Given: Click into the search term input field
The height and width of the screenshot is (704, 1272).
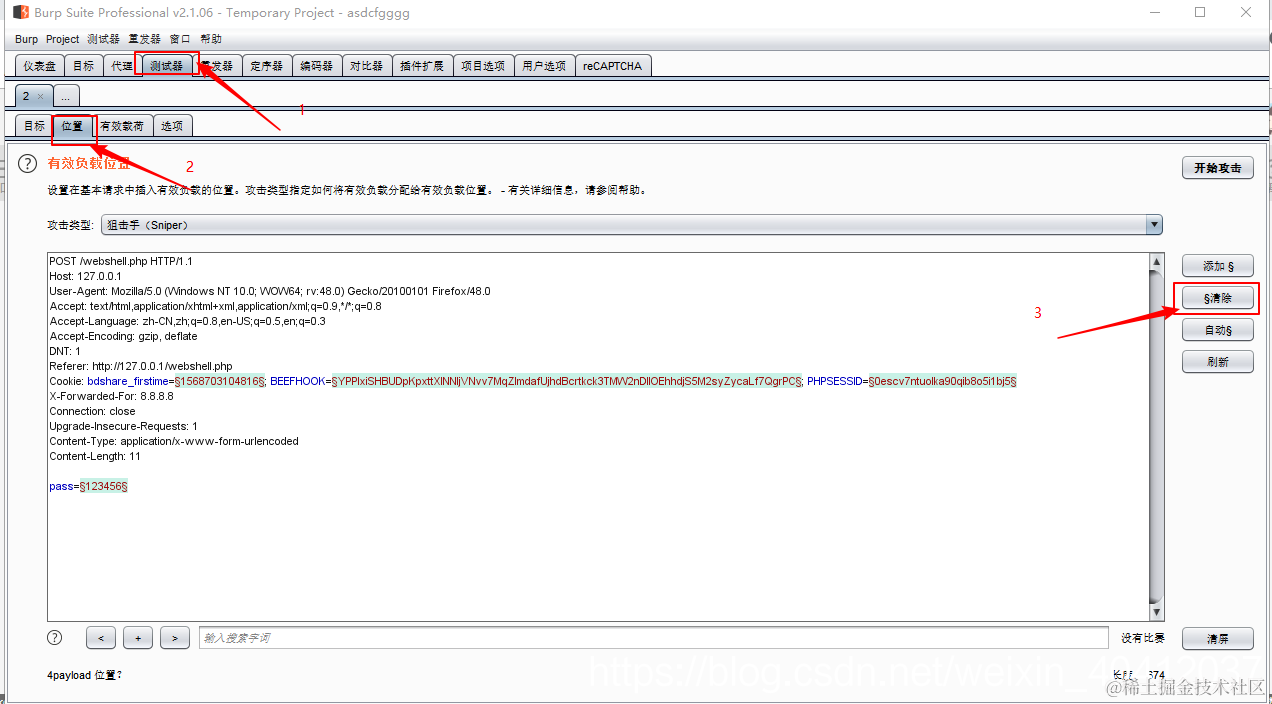Looking at the screenshot, I should point(654,638).
